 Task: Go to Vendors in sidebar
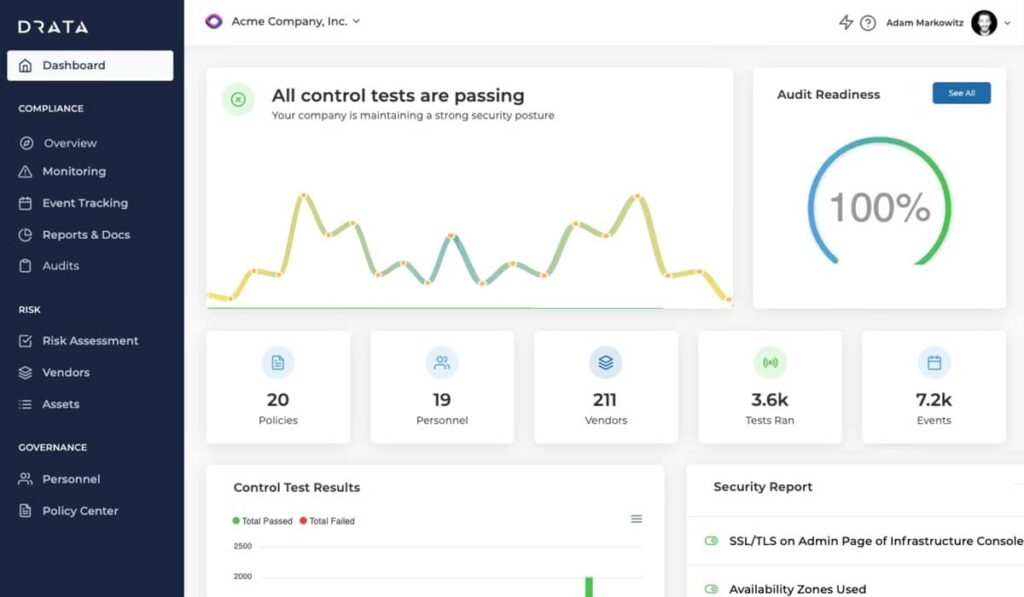(66, 372)
